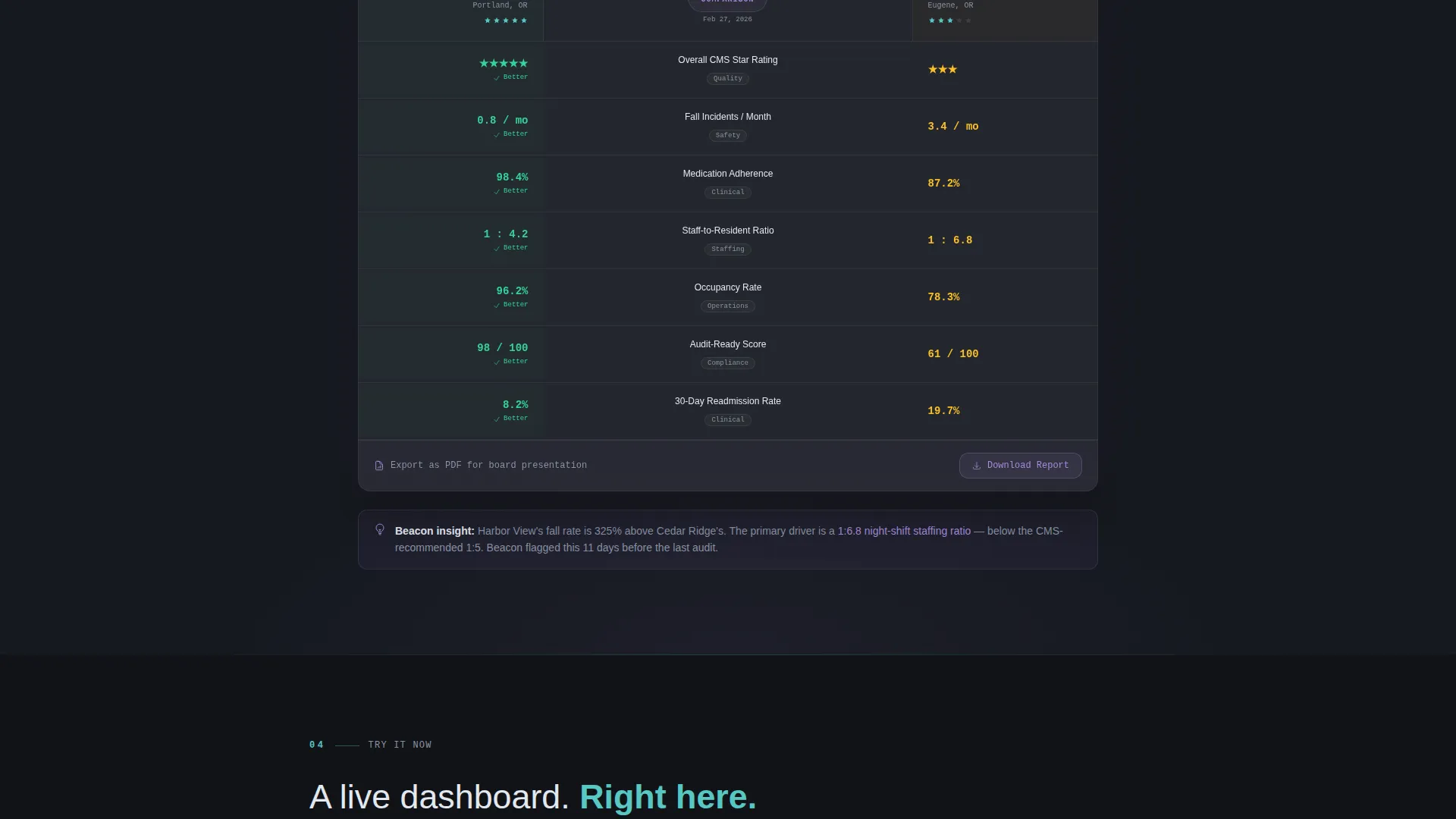The image size is (1456, 819).
Task: Select the Staffing category tag
Action: coord(727,249)
